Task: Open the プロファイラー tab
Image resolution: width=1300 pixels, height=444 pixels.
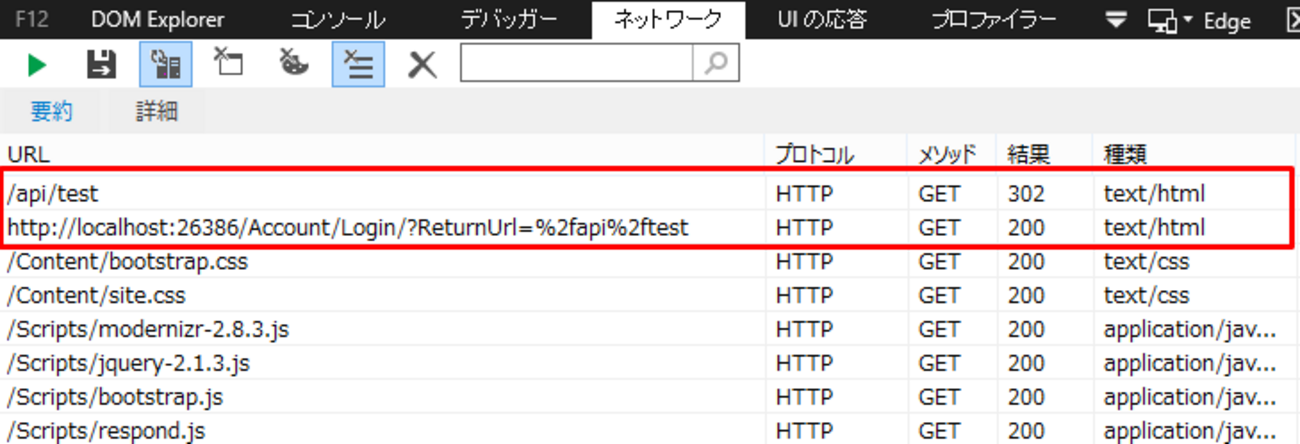Action: 993,20
